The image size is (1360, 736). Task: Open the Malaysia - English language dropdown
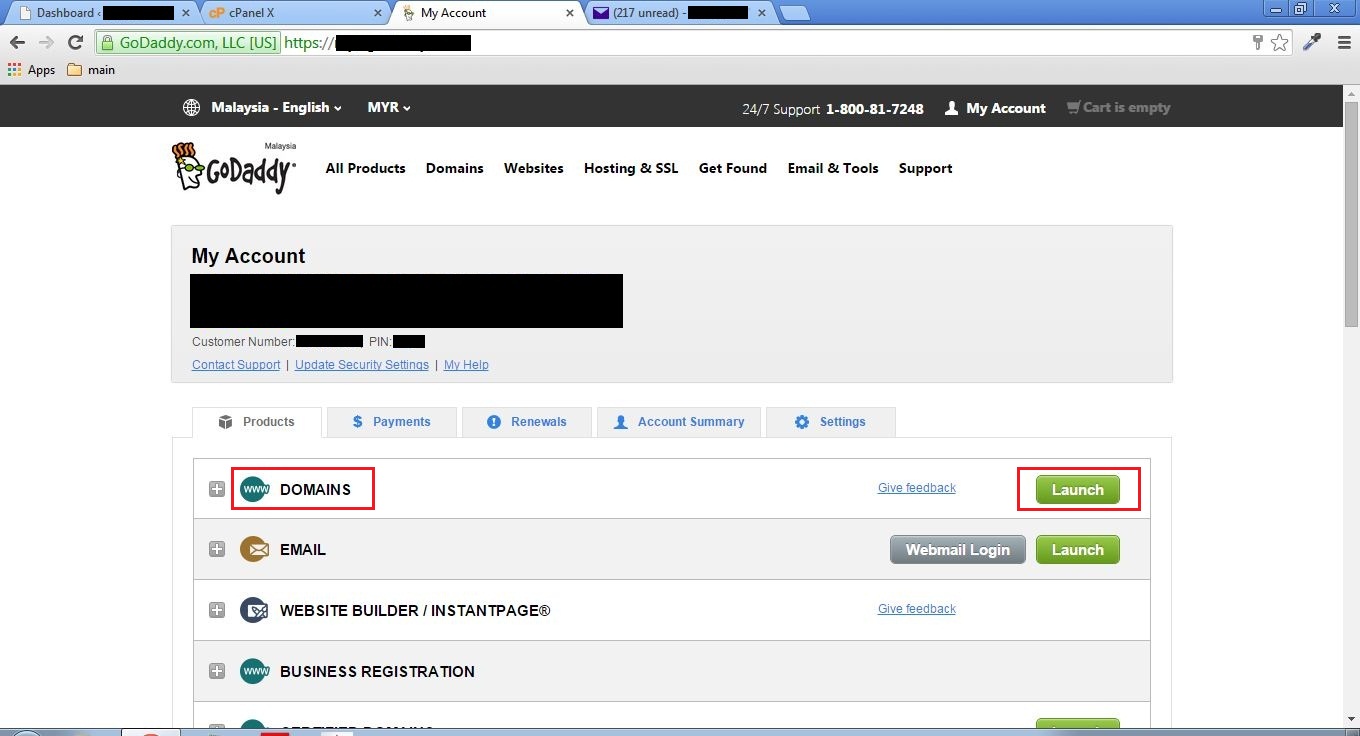point(276,107)
